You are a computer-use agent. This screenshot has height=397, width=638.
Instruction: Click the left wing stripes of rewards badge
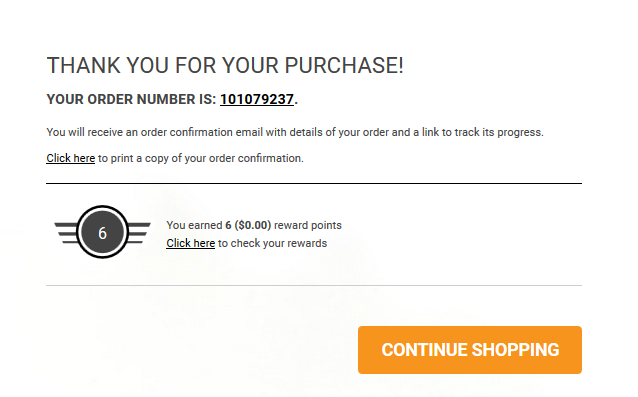coord(66,233)
